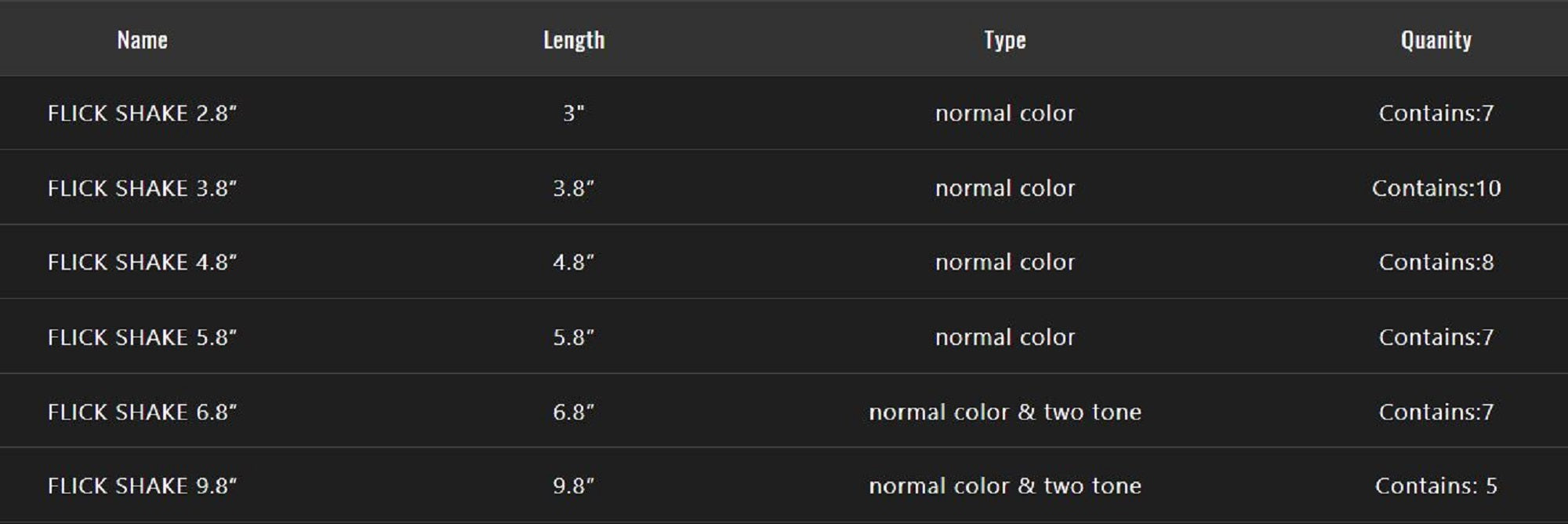This screenshot has height=524, width=1568.
Task: Click the type cell in 6.8" row
Action: 1004,412
